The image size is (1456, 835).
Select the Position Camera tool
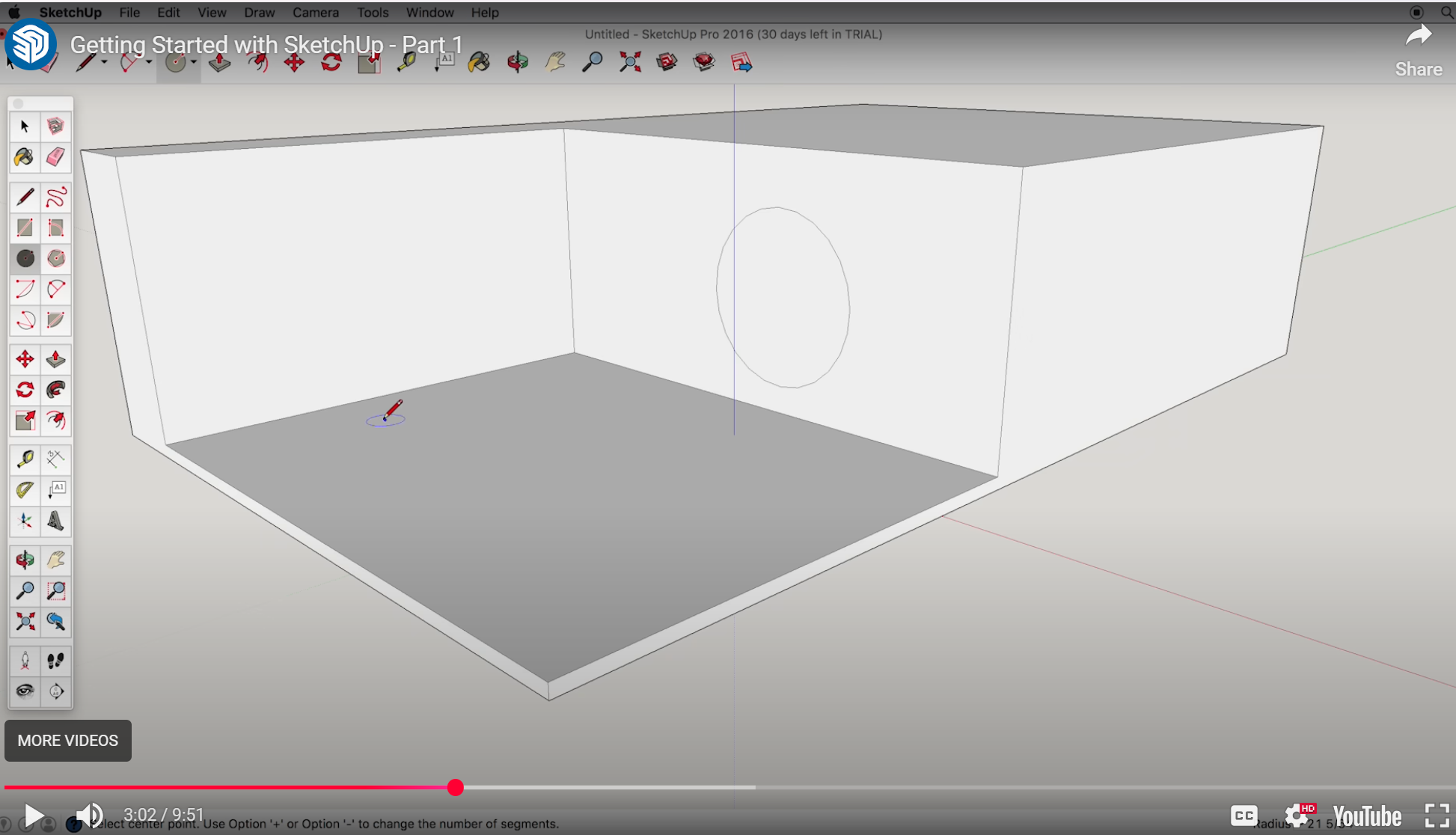tap(25, 660)
